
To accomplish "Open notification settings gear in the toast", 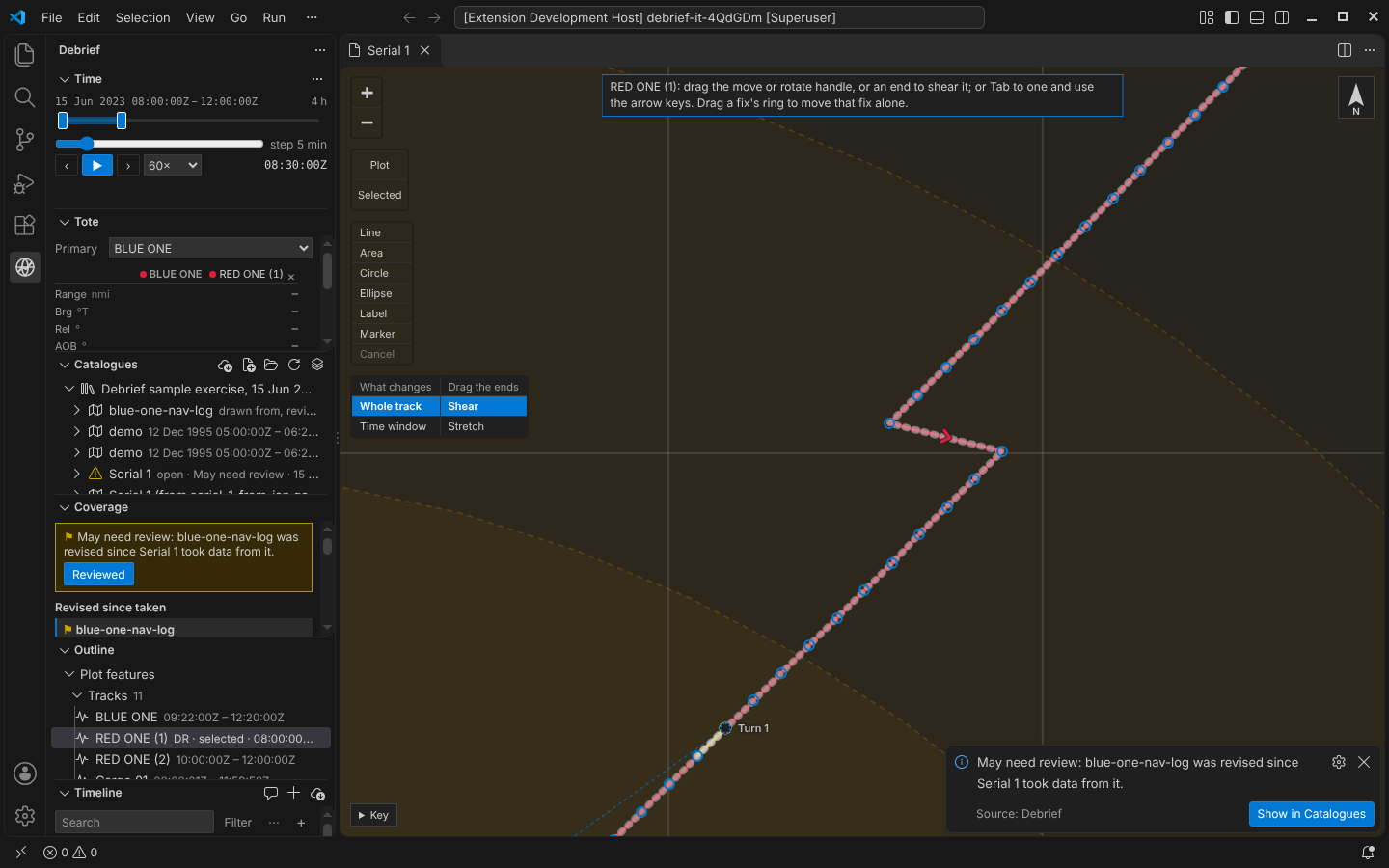I will [x=1339, y=762].
